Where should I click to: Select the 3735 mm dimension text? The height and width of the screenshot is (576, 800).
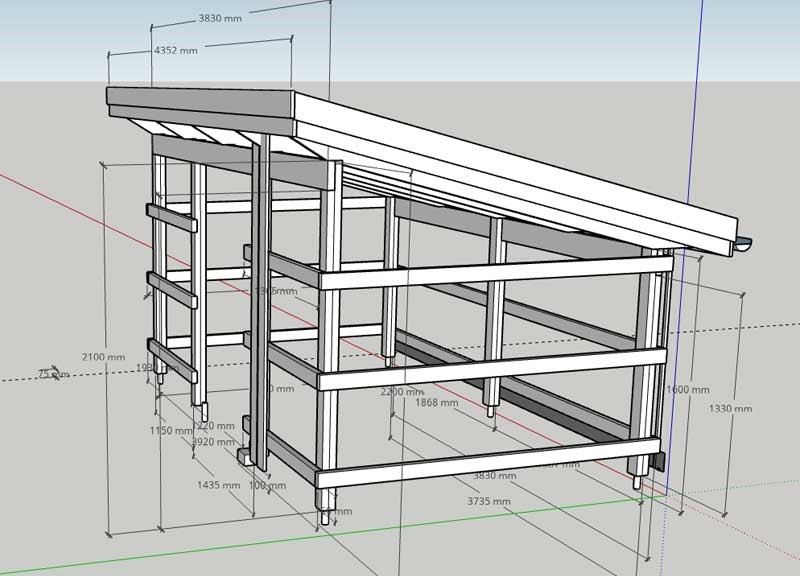489,500
